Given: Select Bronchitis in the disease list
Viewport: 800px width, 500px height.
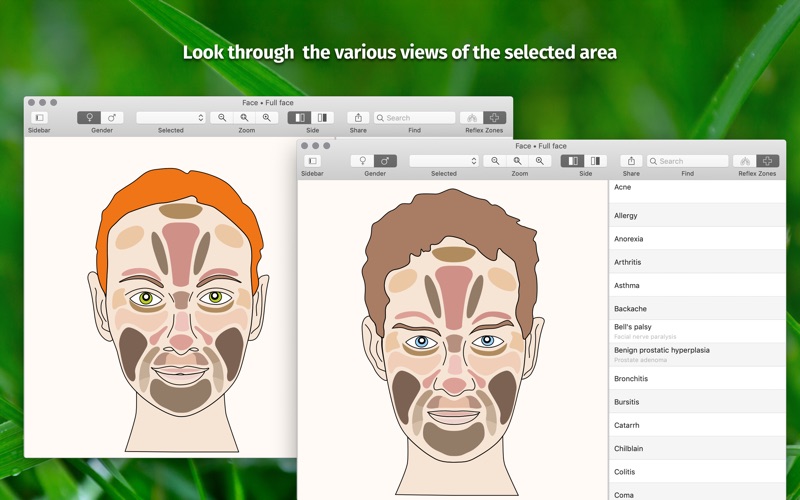Looking at the screenshot, I should (697, 379).
